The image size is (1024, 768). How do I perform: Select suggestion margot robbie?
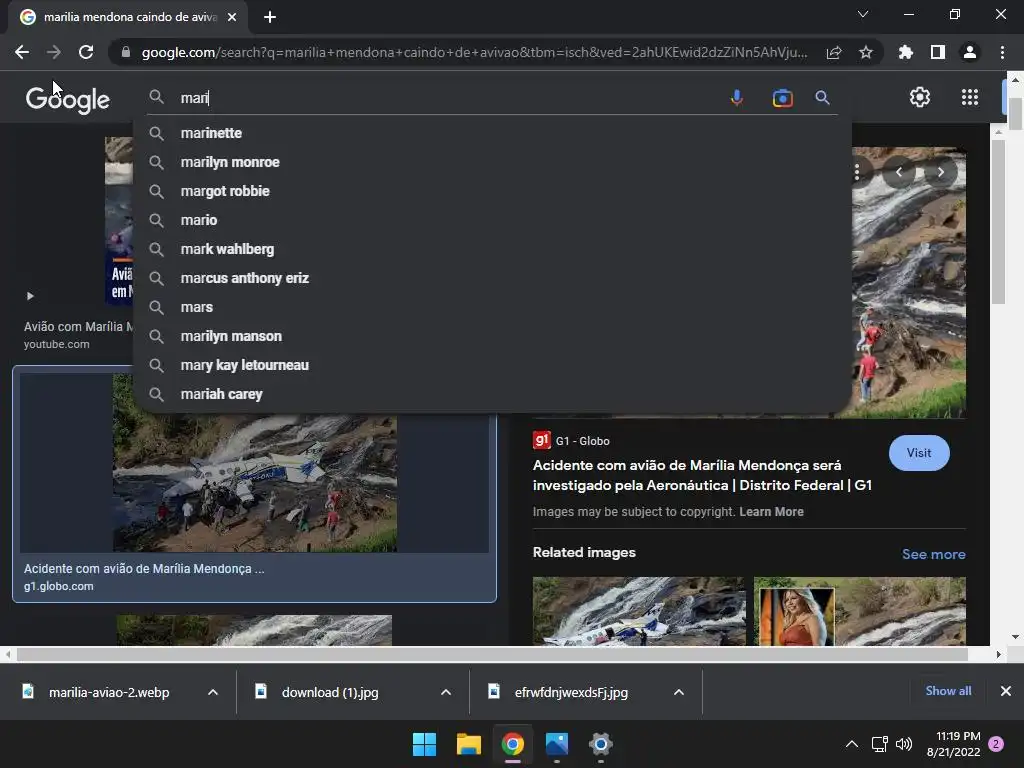click(492, 191)
